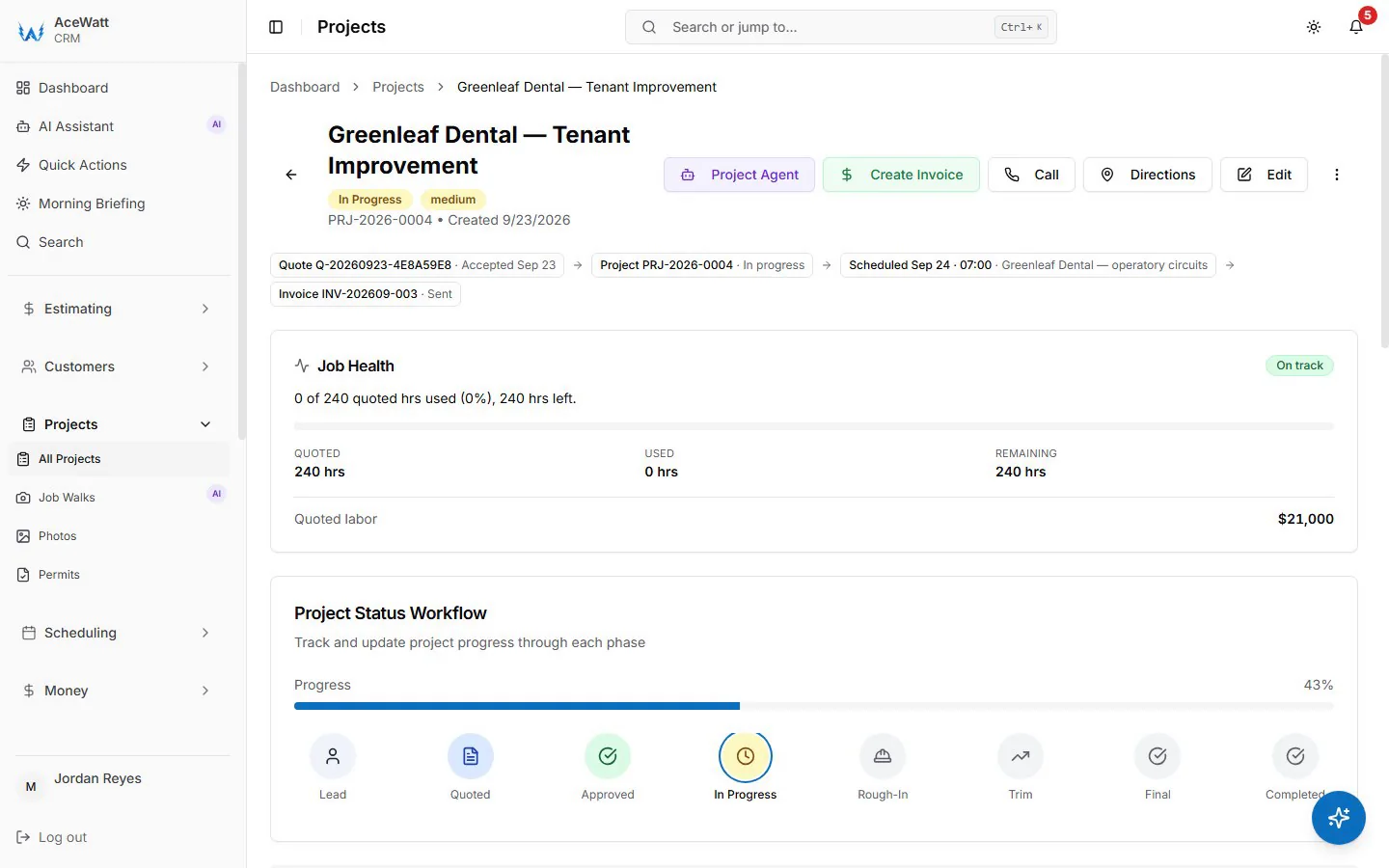Click the Create Invoice button
Image resolution: width=1389 pixels, height=868 pixels.
coord(901,175)
